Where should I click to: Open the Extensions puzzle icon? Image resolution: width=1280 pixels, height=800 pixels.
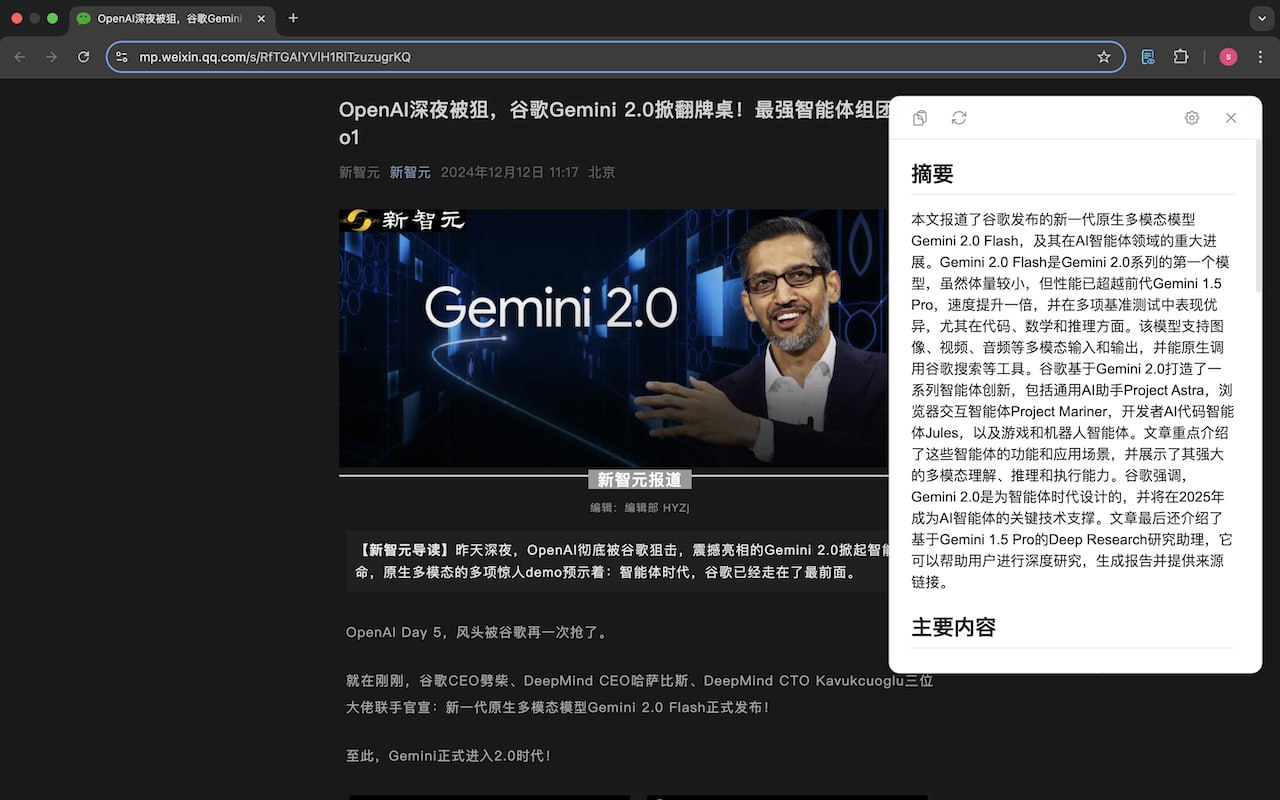point(1181,57)
